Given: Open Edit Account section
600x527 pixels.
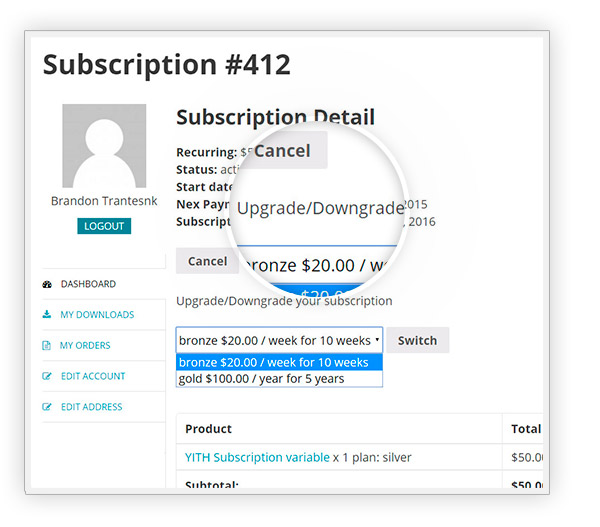Looking at the screenshot, I should [x=93, y=376].
